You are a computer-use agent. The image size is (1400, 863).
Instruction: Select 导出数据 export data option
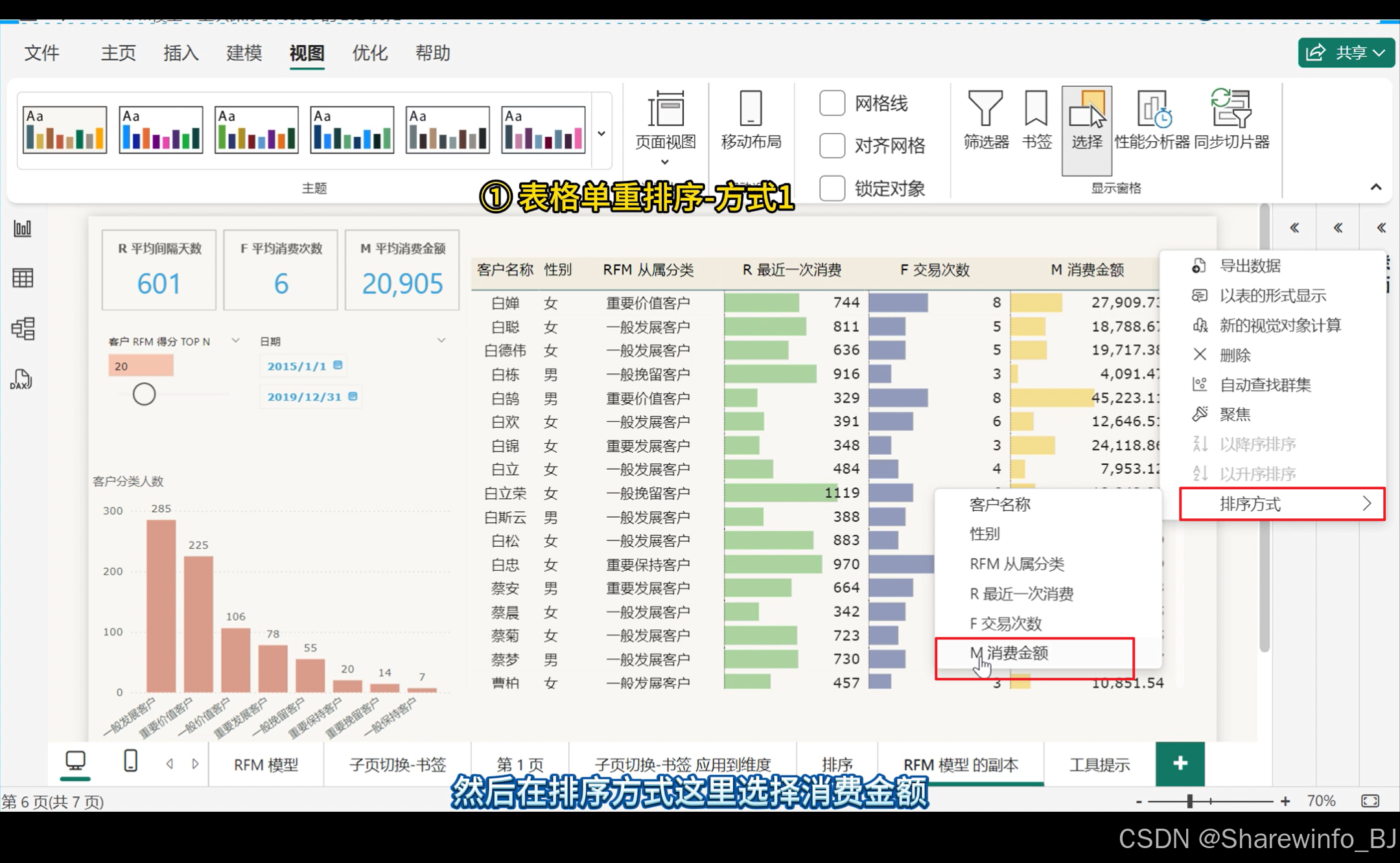pos(1250,266)
